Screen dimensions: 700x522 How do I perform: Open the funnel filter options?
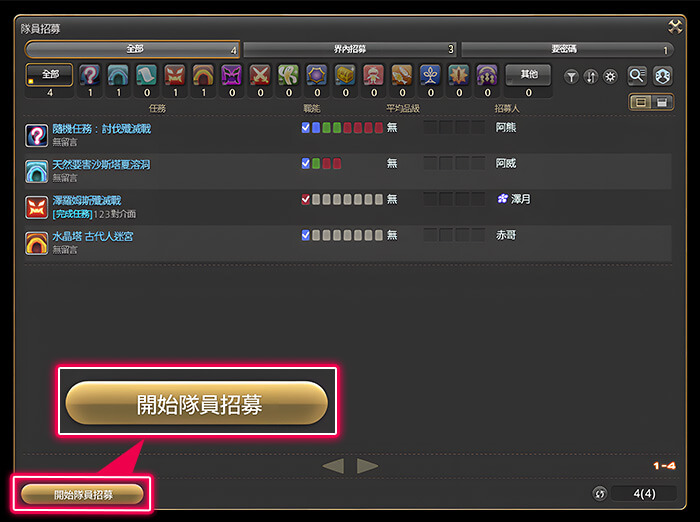click(571, 76)
